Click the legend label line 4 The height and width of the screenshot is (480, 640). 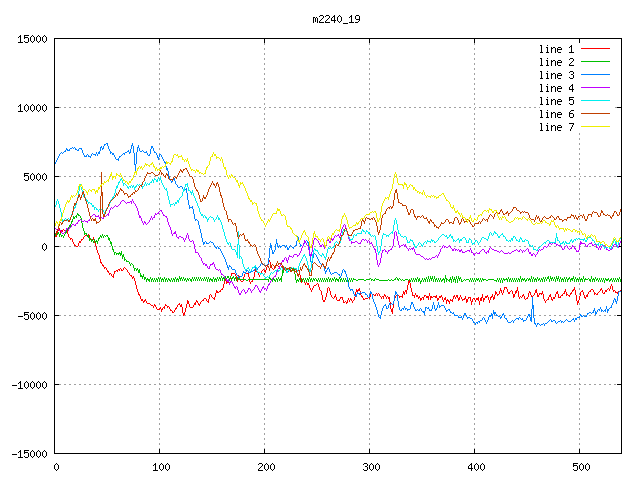click(x=556, y=88)
